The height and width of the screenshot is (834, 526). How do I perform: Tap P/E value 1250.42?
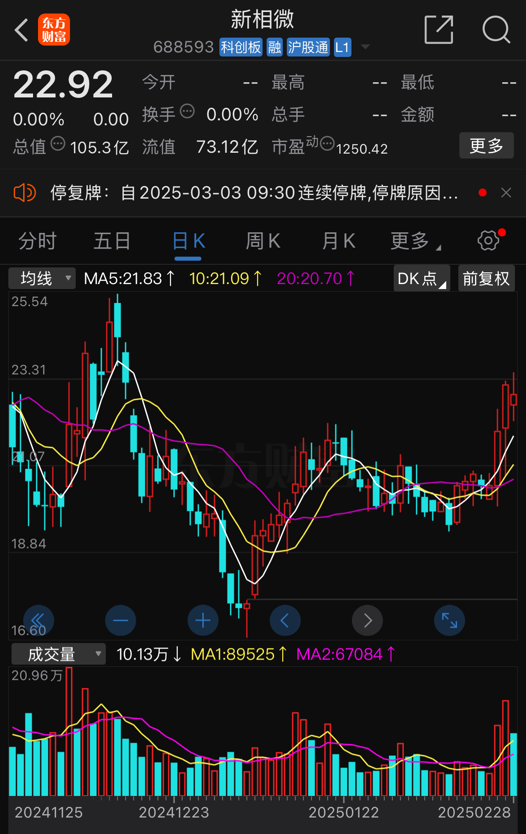pos(362,149)
